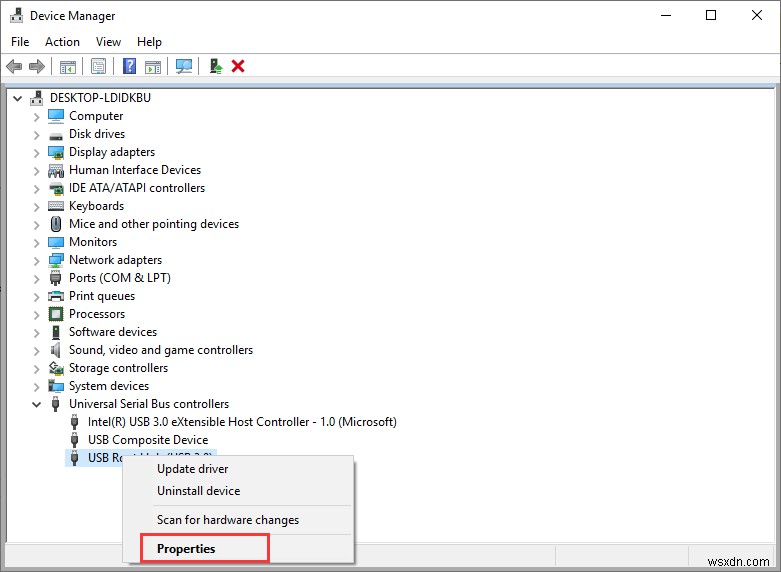Open the File menu
Screen dimensions: 781x572
pos(20,42)
